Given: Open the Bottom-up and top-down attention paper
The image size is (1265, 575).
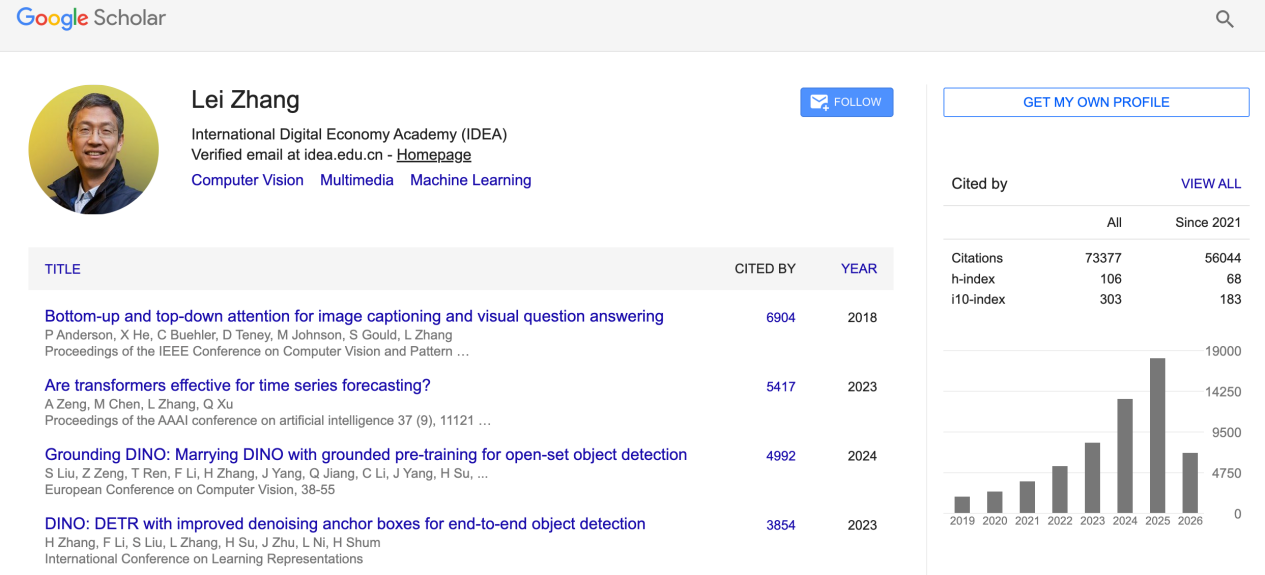Looking at the screenshot, I should [x=354, y=316].
